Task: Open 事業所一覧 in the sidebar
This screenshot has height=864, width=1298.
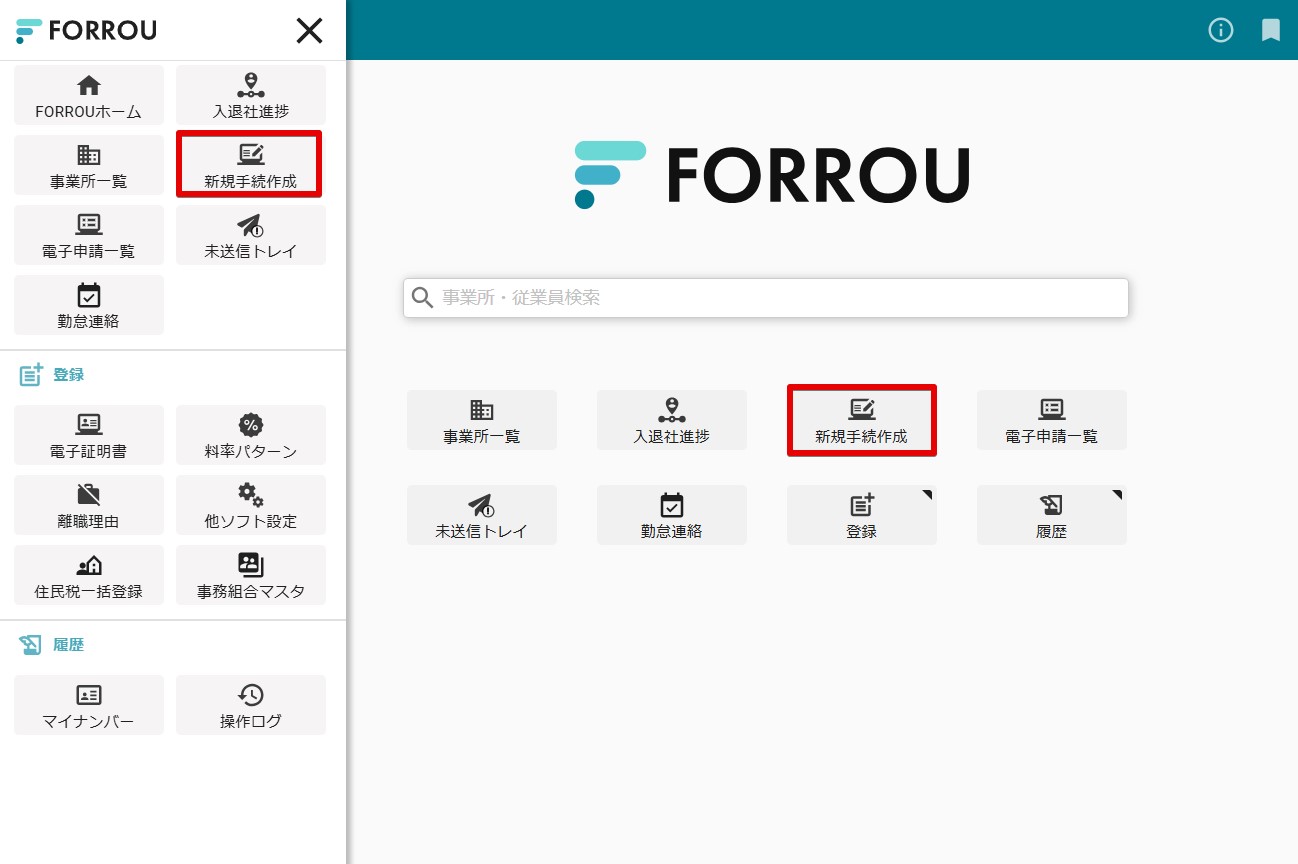Action: [x=89, y=165]
